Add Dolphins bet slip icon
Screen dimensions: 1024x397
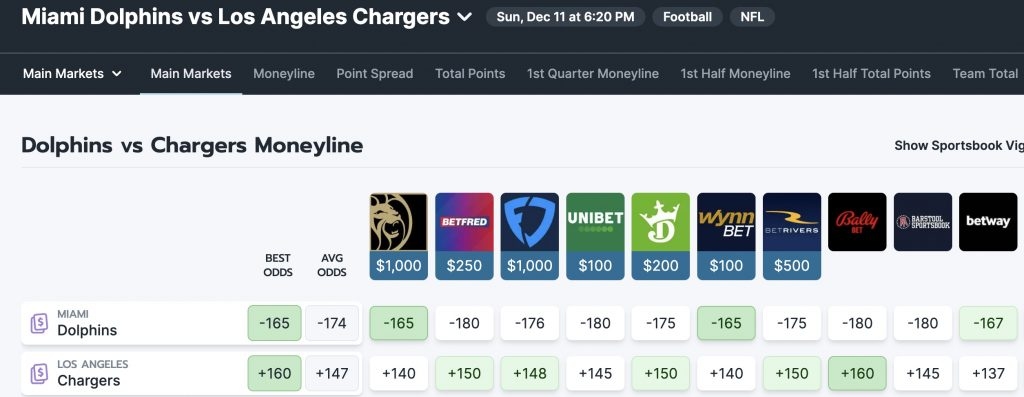[39, 323]
